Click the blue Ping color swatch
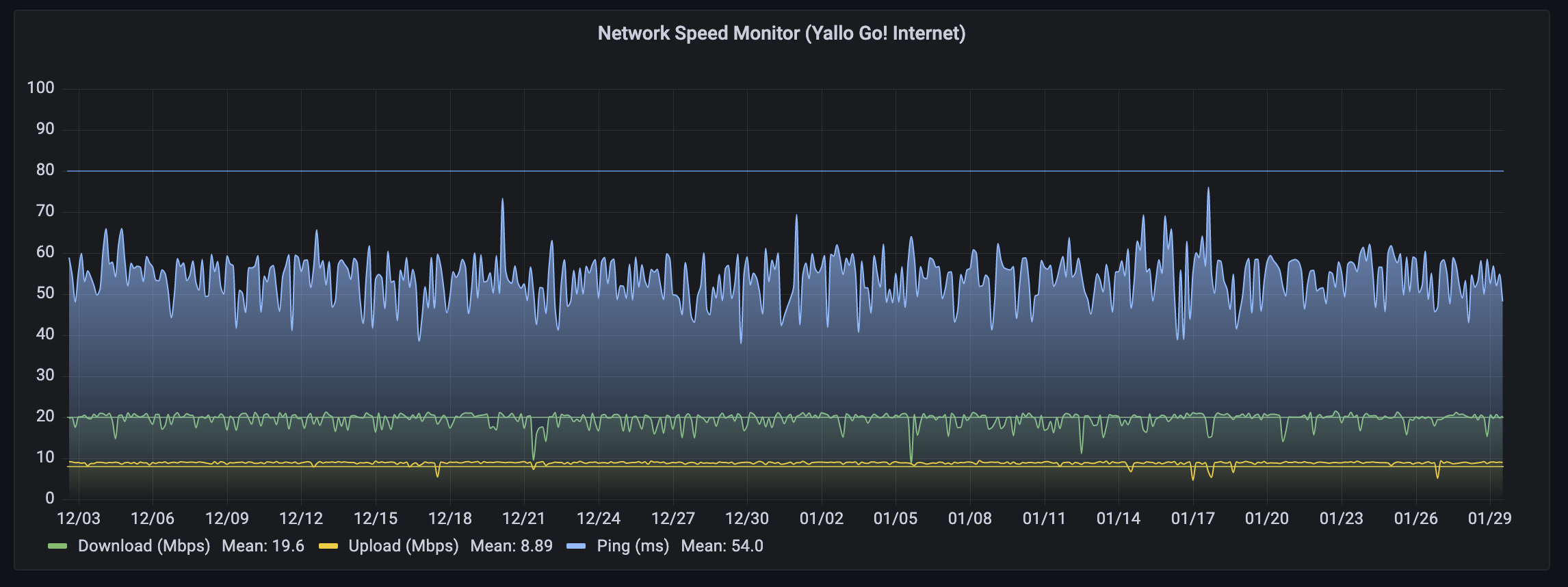 [577, 546]
